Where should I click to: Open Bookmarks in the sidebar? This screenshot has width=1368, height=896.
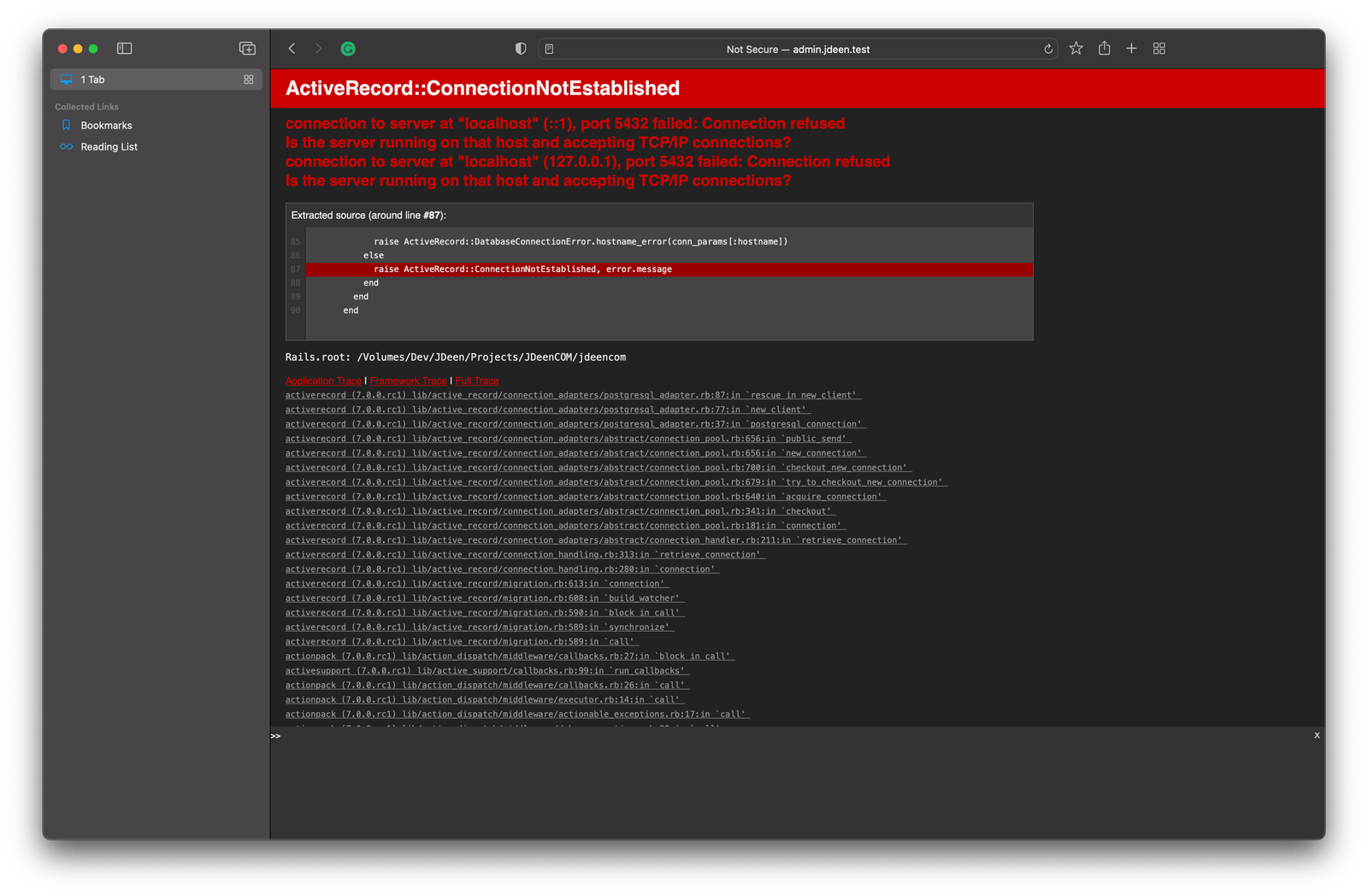pyautogui.click(x=106, y=126)
